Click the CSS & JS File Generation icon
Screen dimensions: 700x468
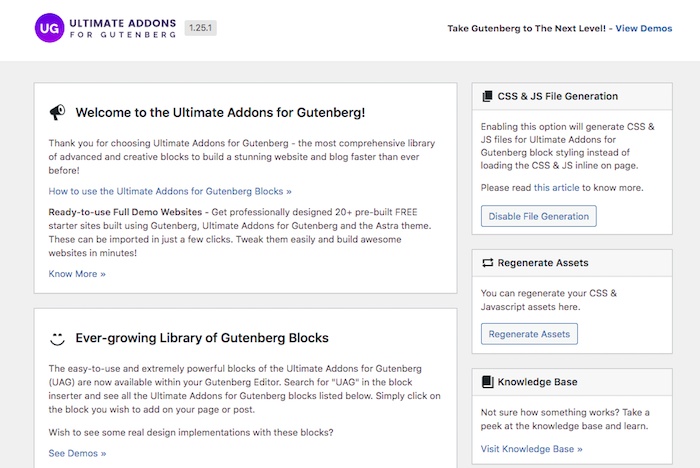[x=488, y=96]
